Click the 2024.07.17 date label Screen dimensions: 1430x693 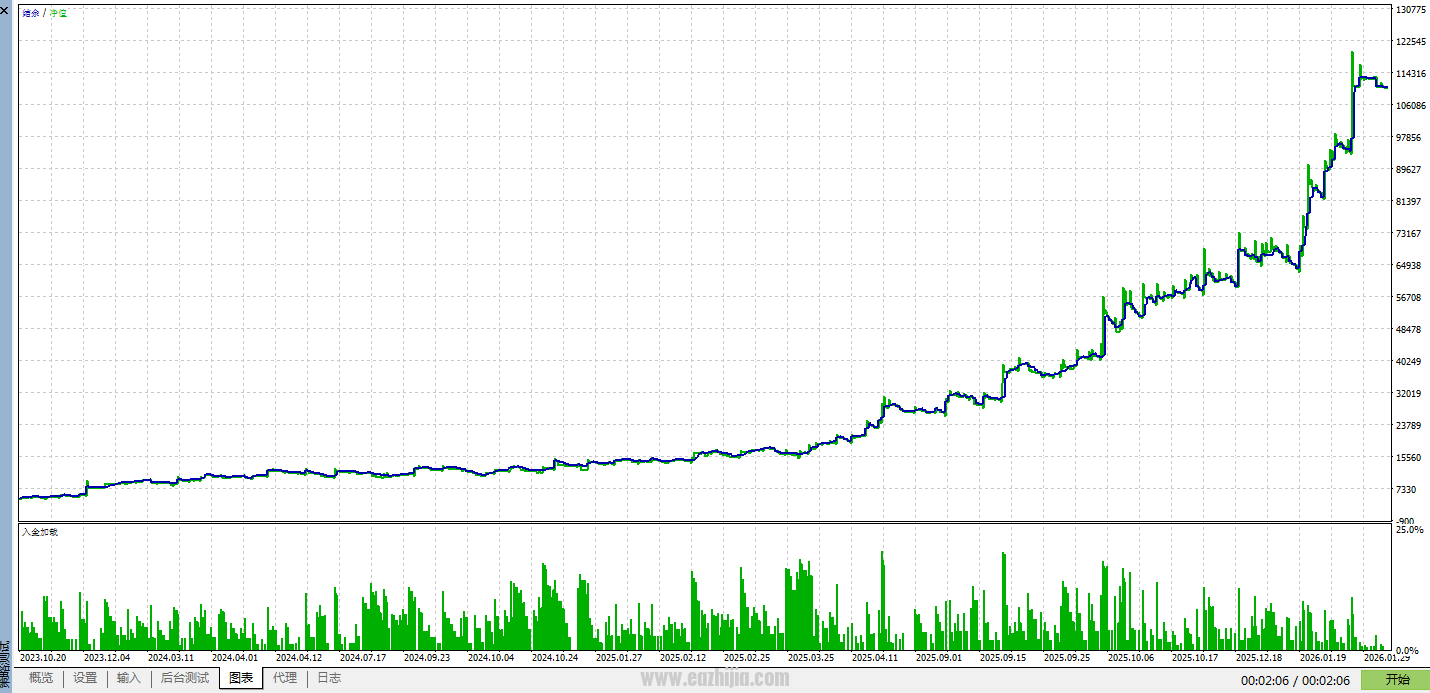(363, 658)
